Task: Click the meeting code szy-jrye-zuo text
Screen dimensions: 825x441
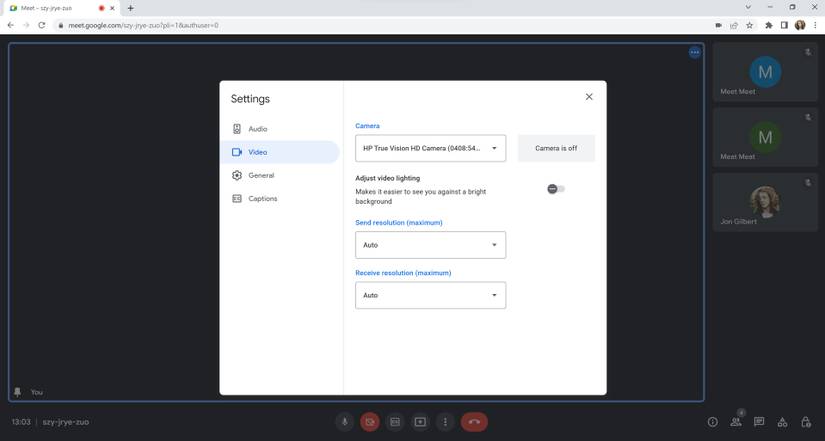Action: tap(66, 422)
